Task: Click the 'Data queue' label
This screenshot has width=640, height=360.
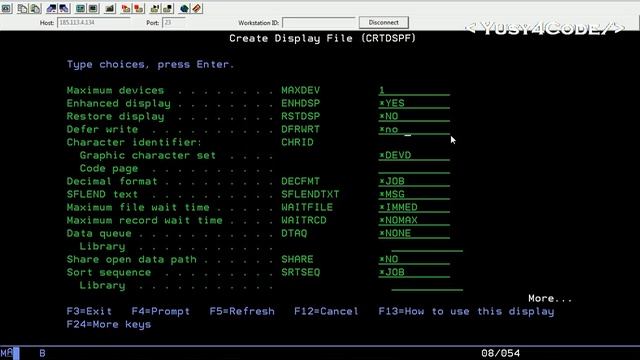Action: coord(99,234)
